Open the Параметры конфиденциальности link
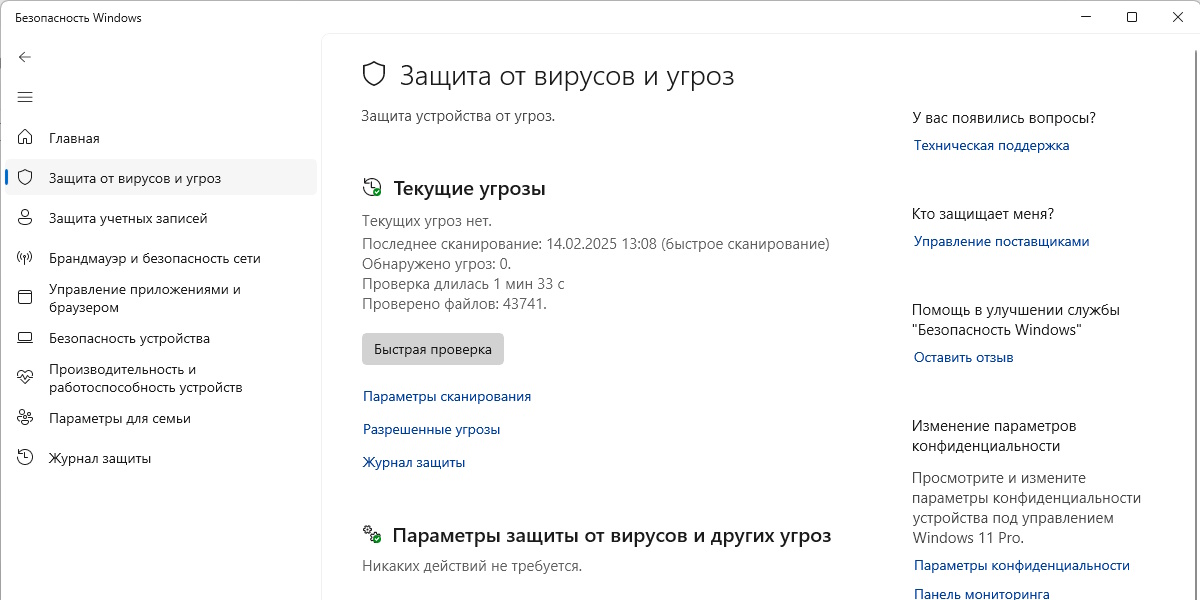 click(1021, 565)
